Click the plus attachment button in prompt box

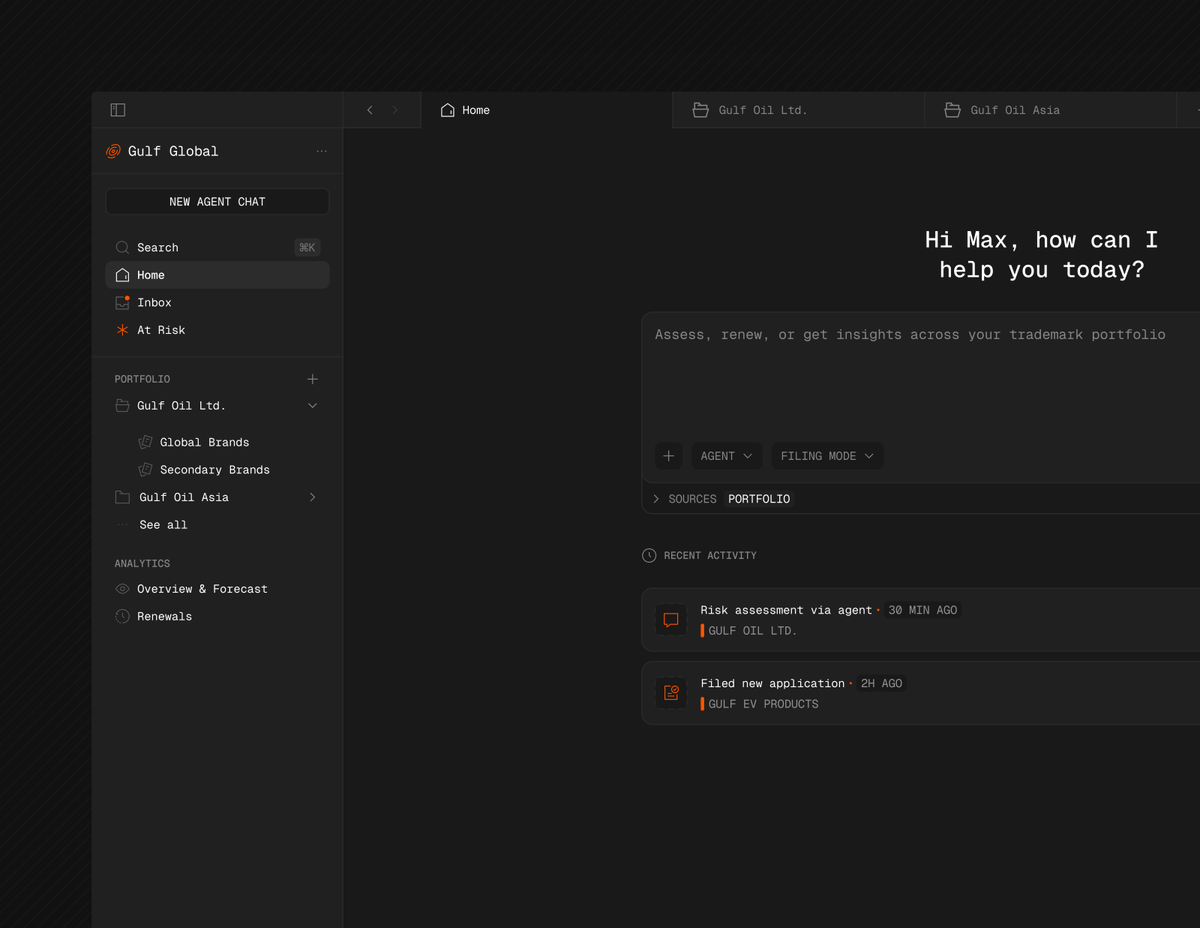(669, 456)
